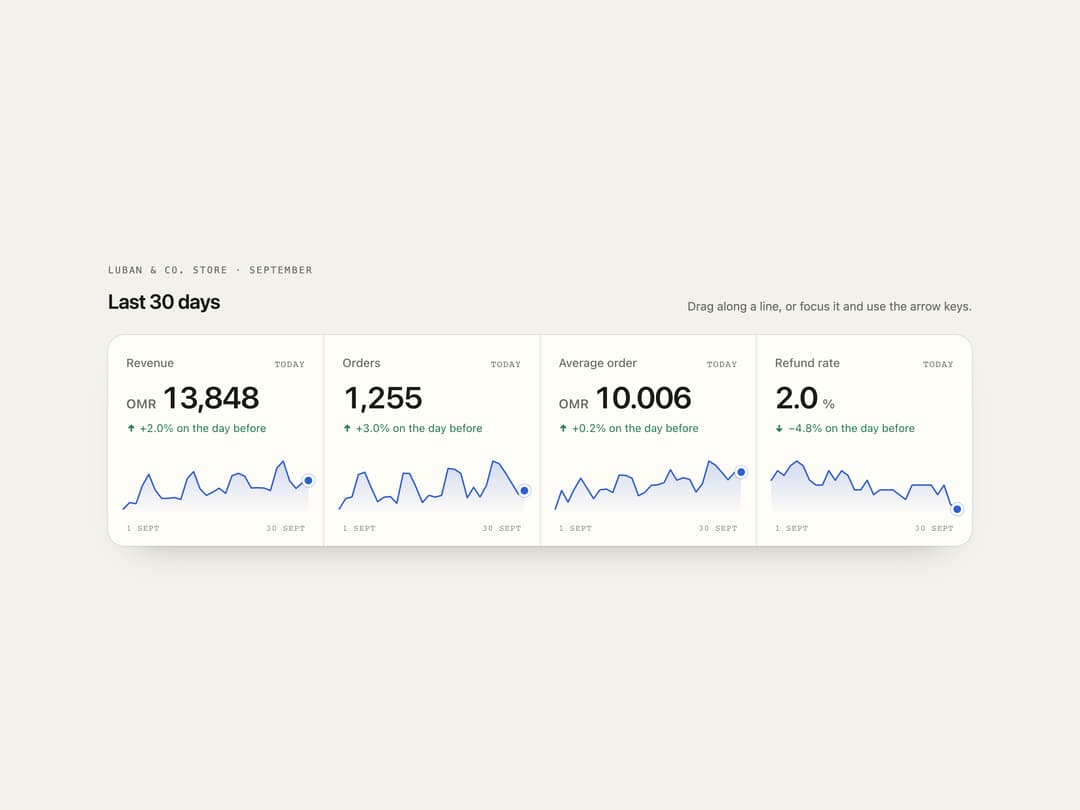Click the Refund rate value 2.0
This screenshot has width=1080, height=810.
[796, 398]
